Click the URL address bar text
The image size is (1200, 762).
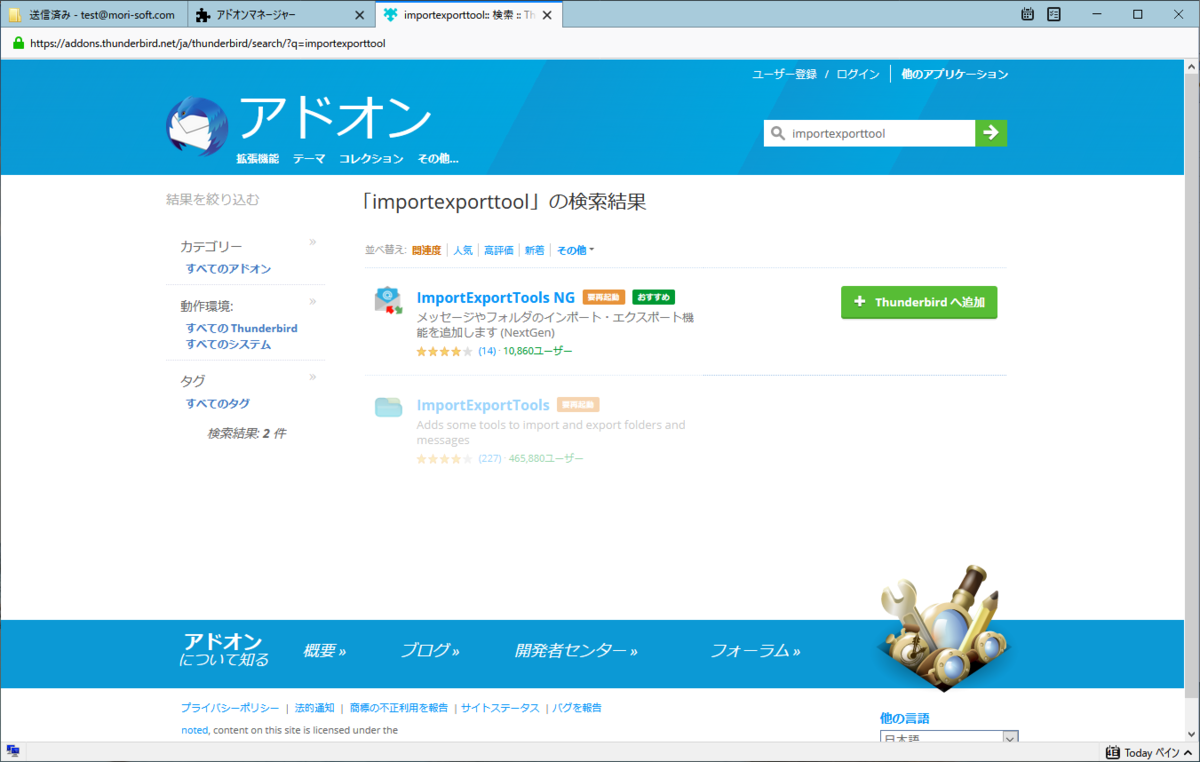(208, 43)
